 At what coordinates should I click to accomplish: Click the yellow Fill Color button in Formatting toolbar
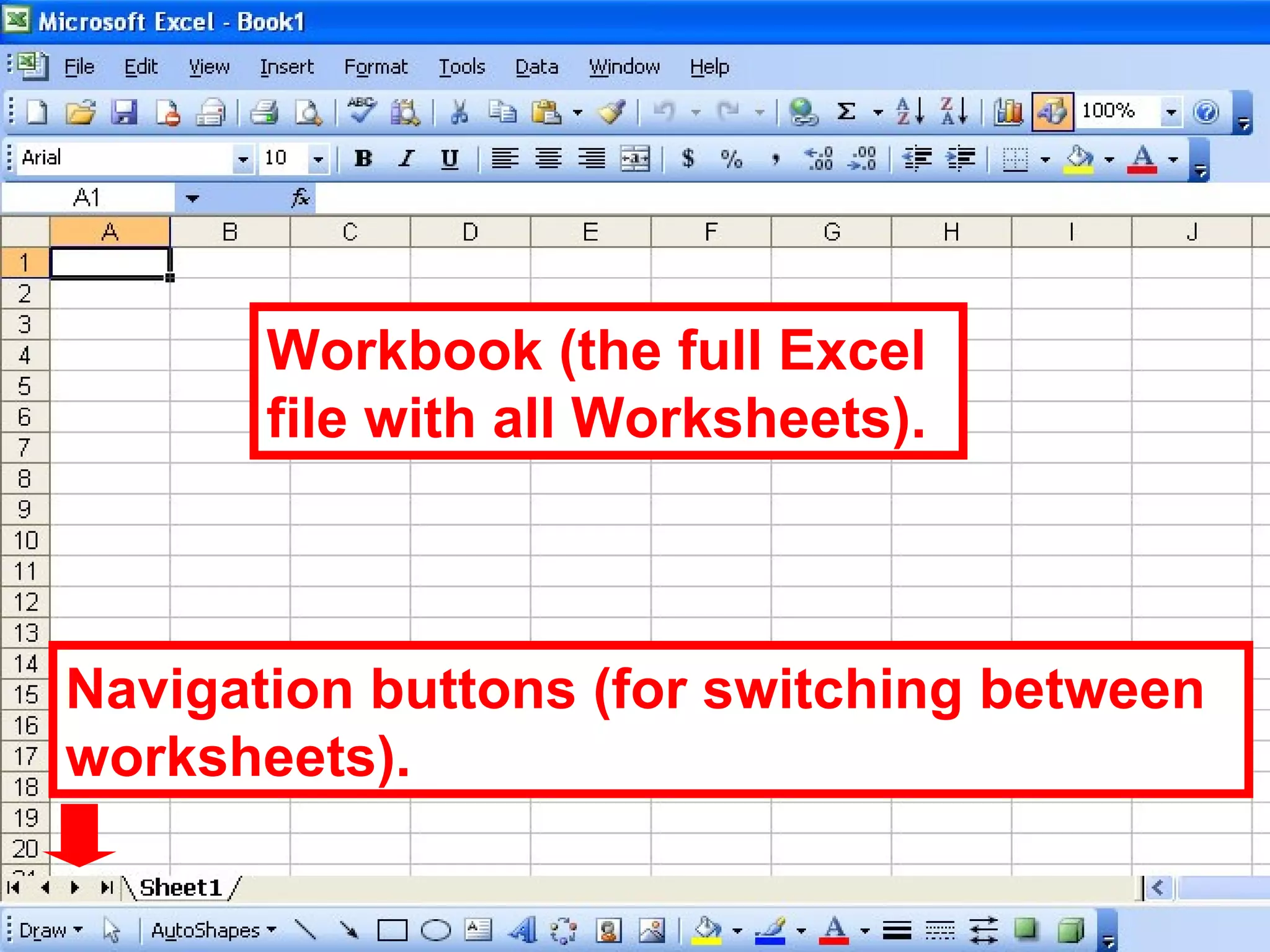[1079, 159]
